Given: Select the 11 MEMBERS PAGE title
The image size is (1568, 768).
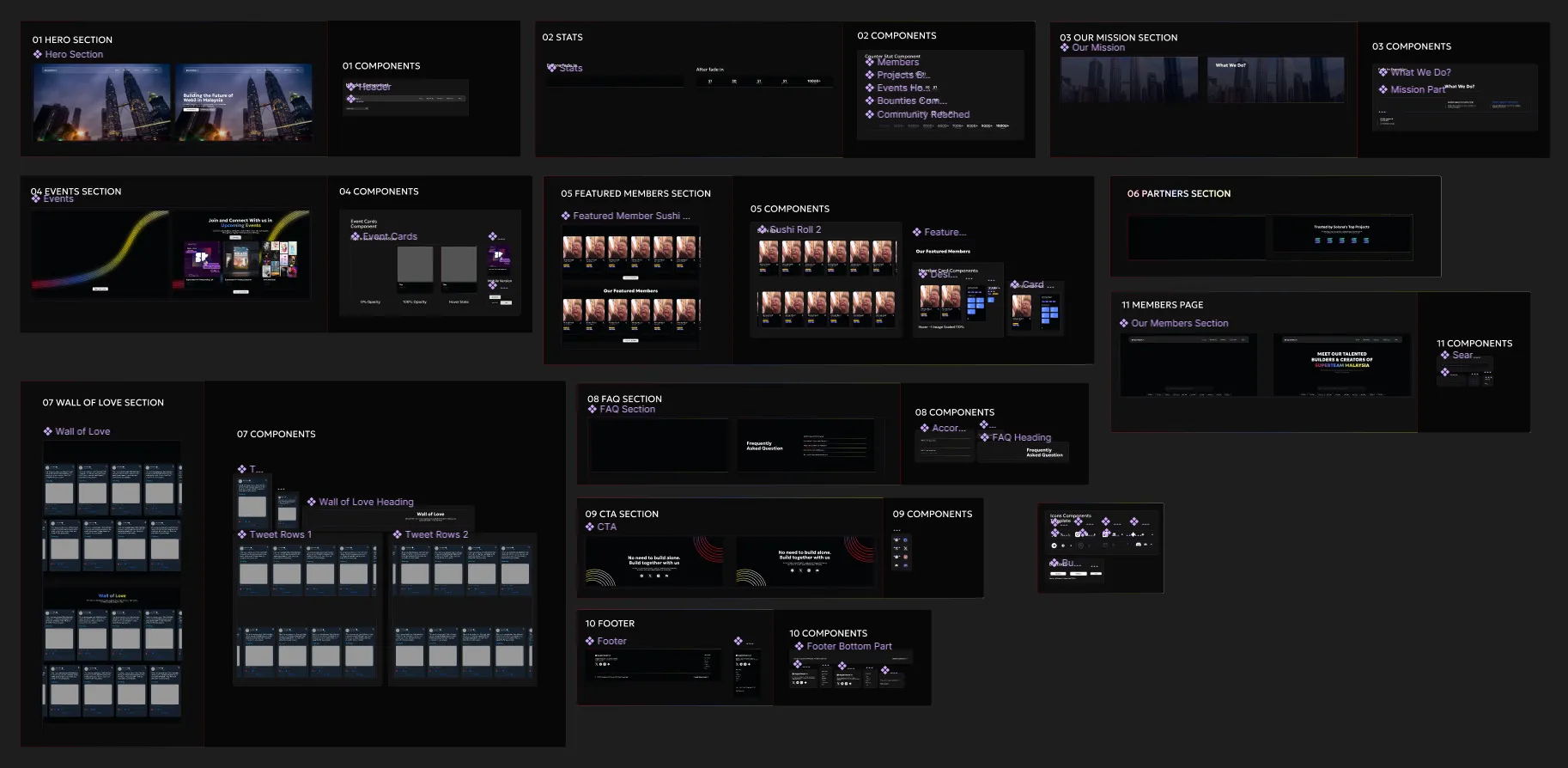Looking at the screenshot, I should (x=1162, y=304).
